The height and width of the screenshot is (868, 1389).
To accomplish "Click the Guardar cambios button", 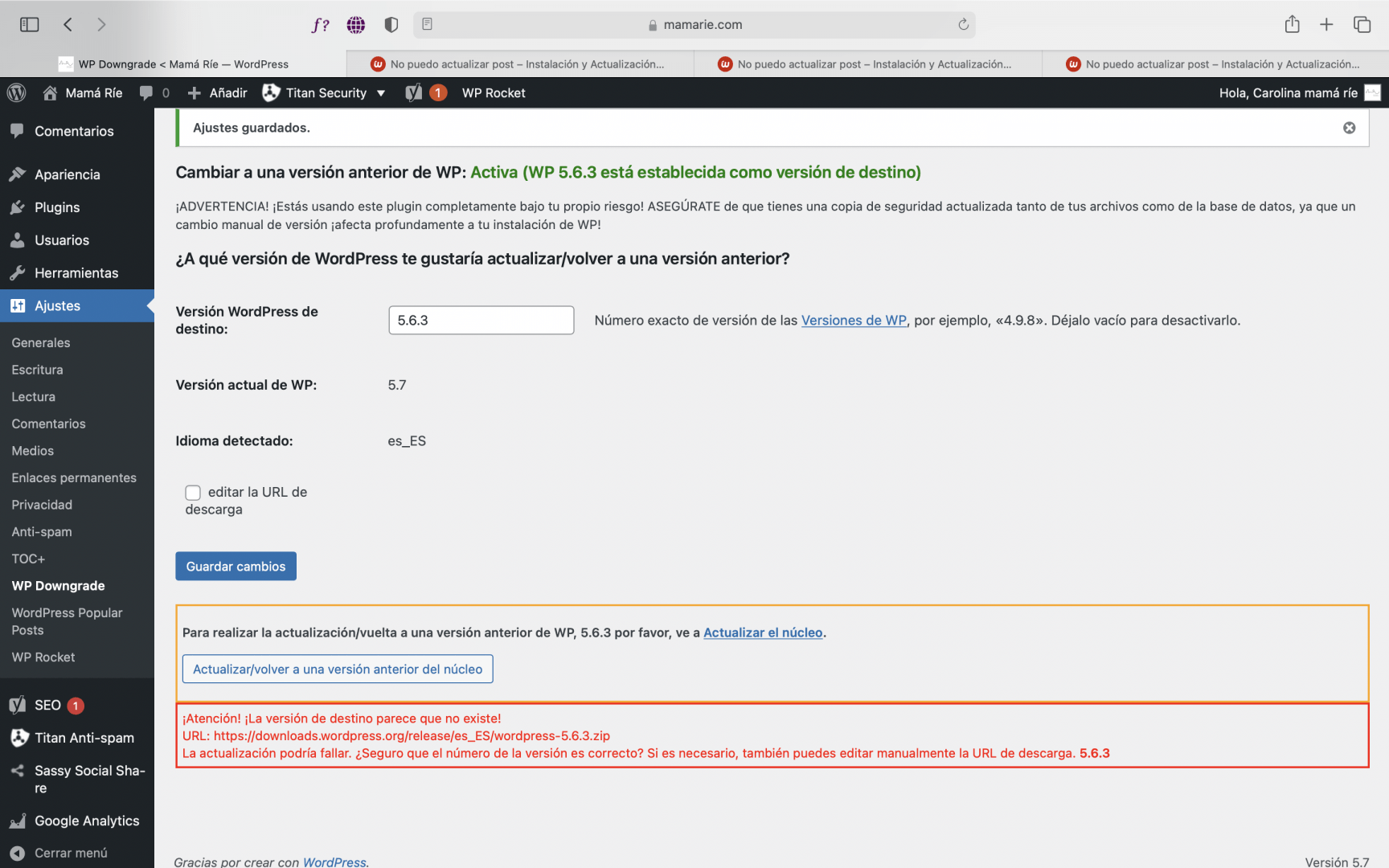I will click(236, 567).
